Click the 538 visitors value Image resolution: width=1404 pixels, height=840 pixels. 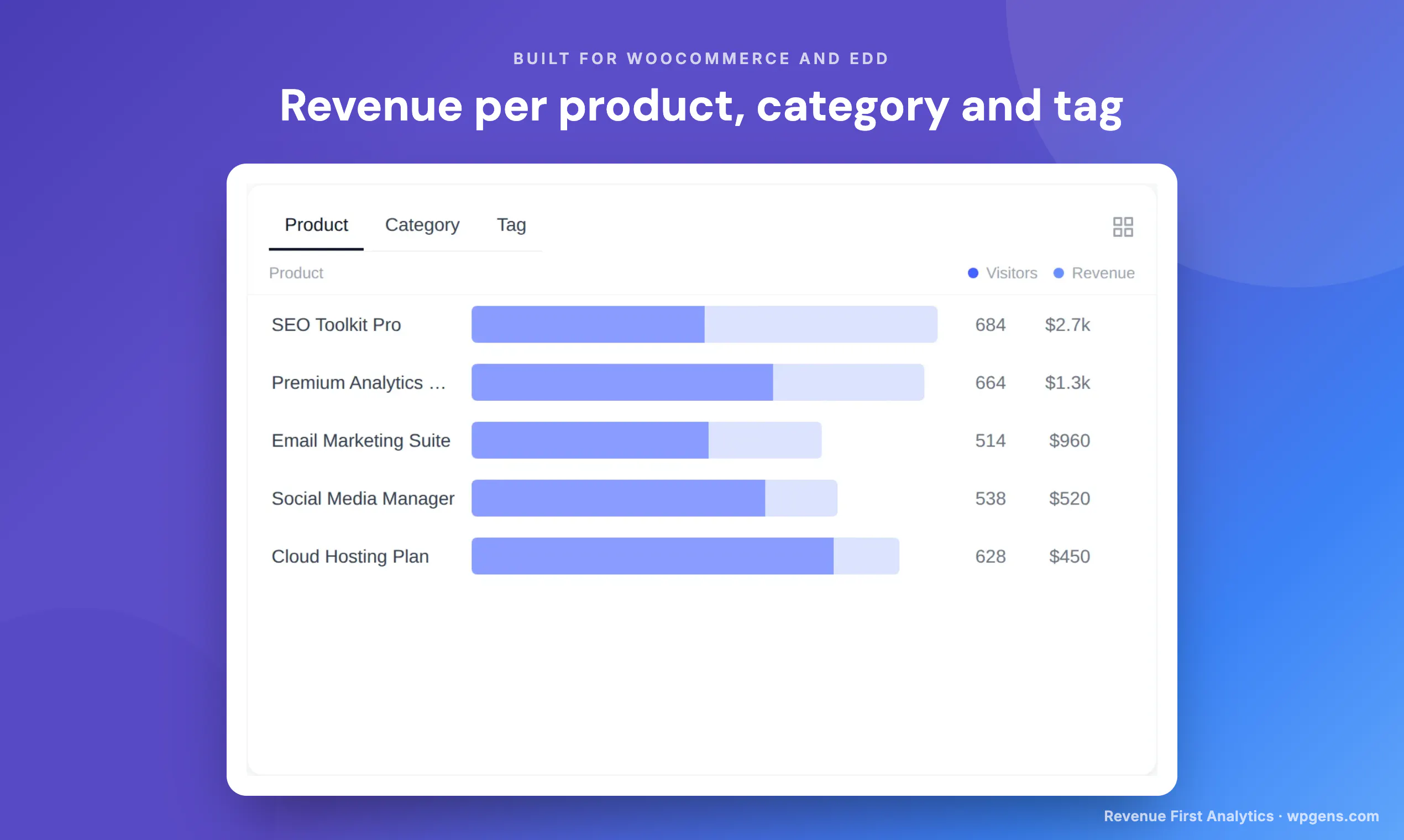(x=990, y=498)
